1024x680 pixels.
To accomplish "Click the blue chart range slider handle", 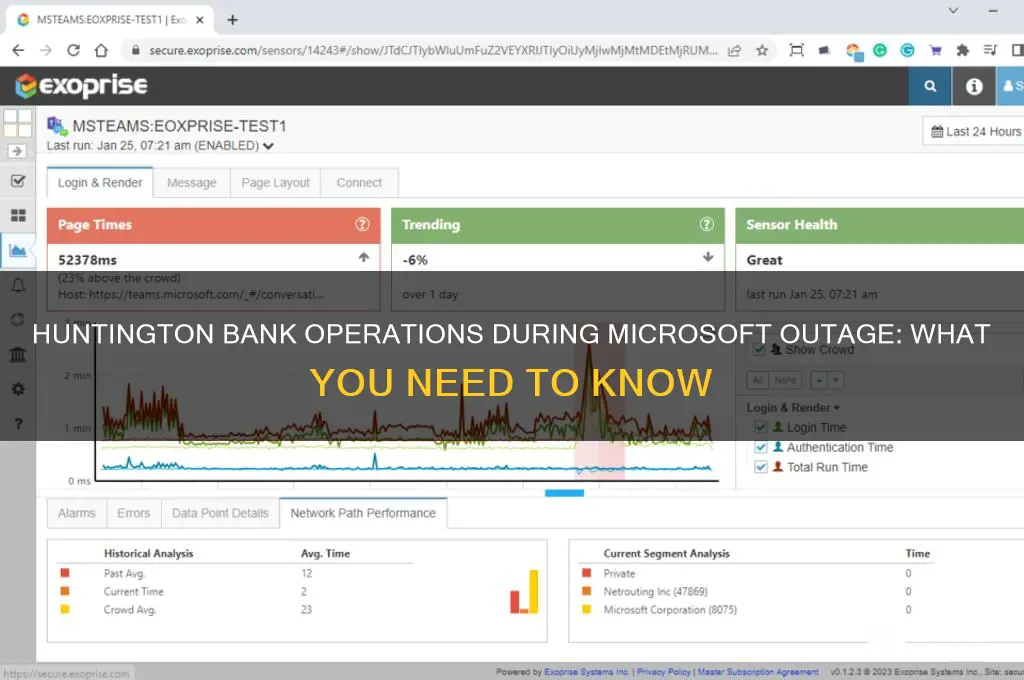I will click(564, 493).
